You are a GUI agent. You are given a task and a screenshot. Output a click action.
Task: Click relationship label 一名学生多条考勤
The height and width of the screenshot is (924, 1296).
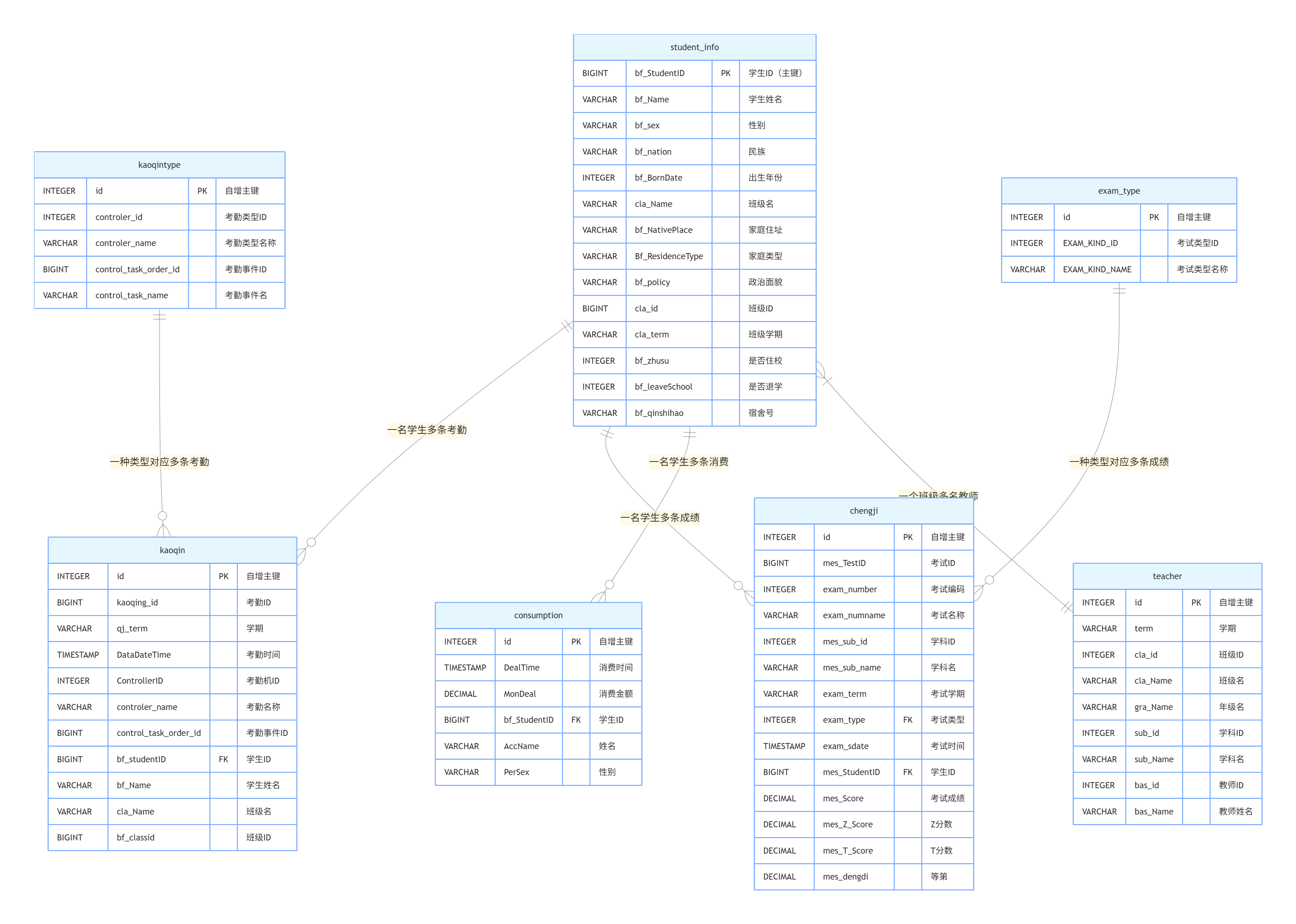click(x=427, y=430)
